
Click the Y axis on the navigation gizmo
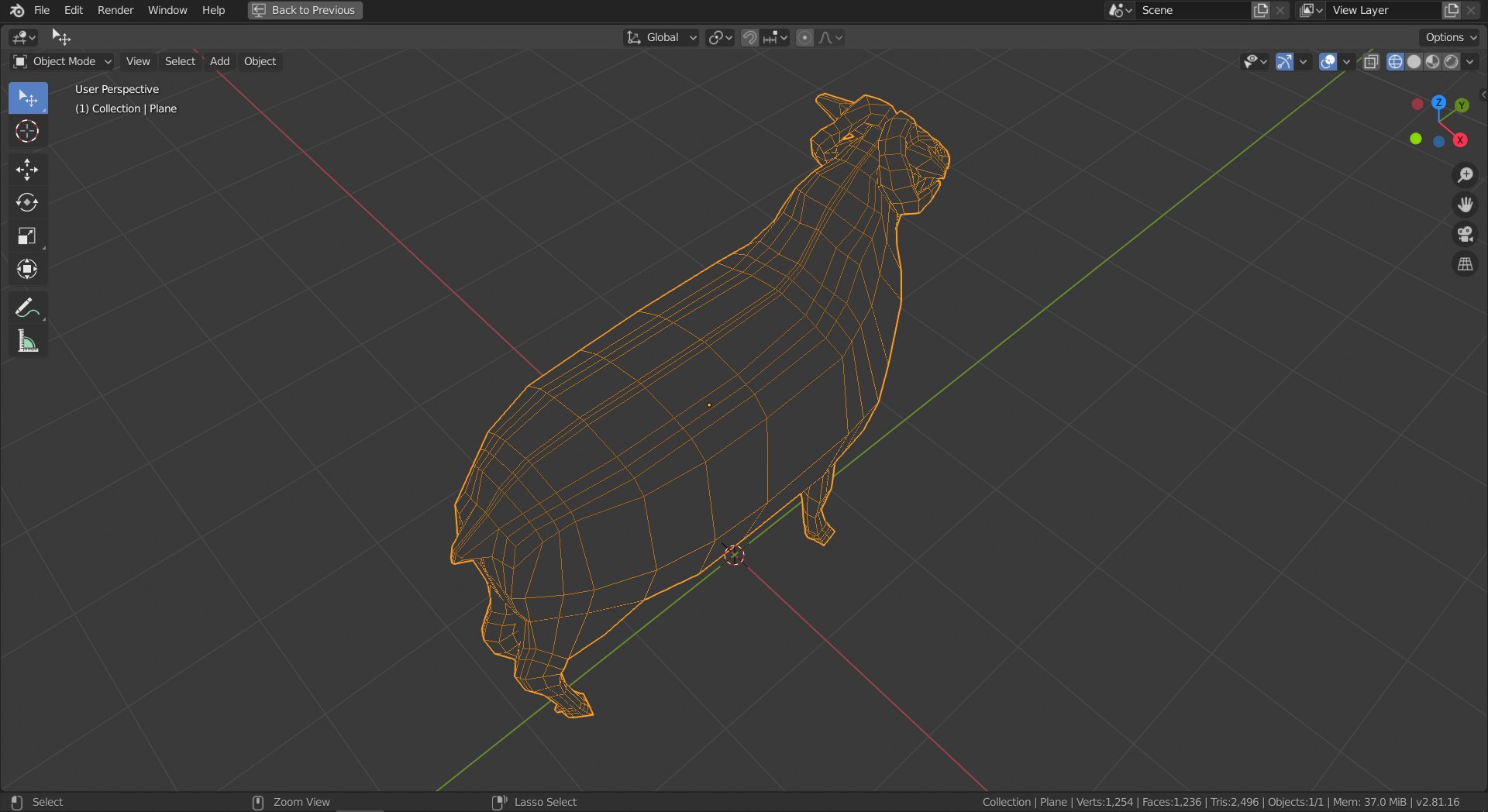pyautogui.click(x=1462, y=105)
